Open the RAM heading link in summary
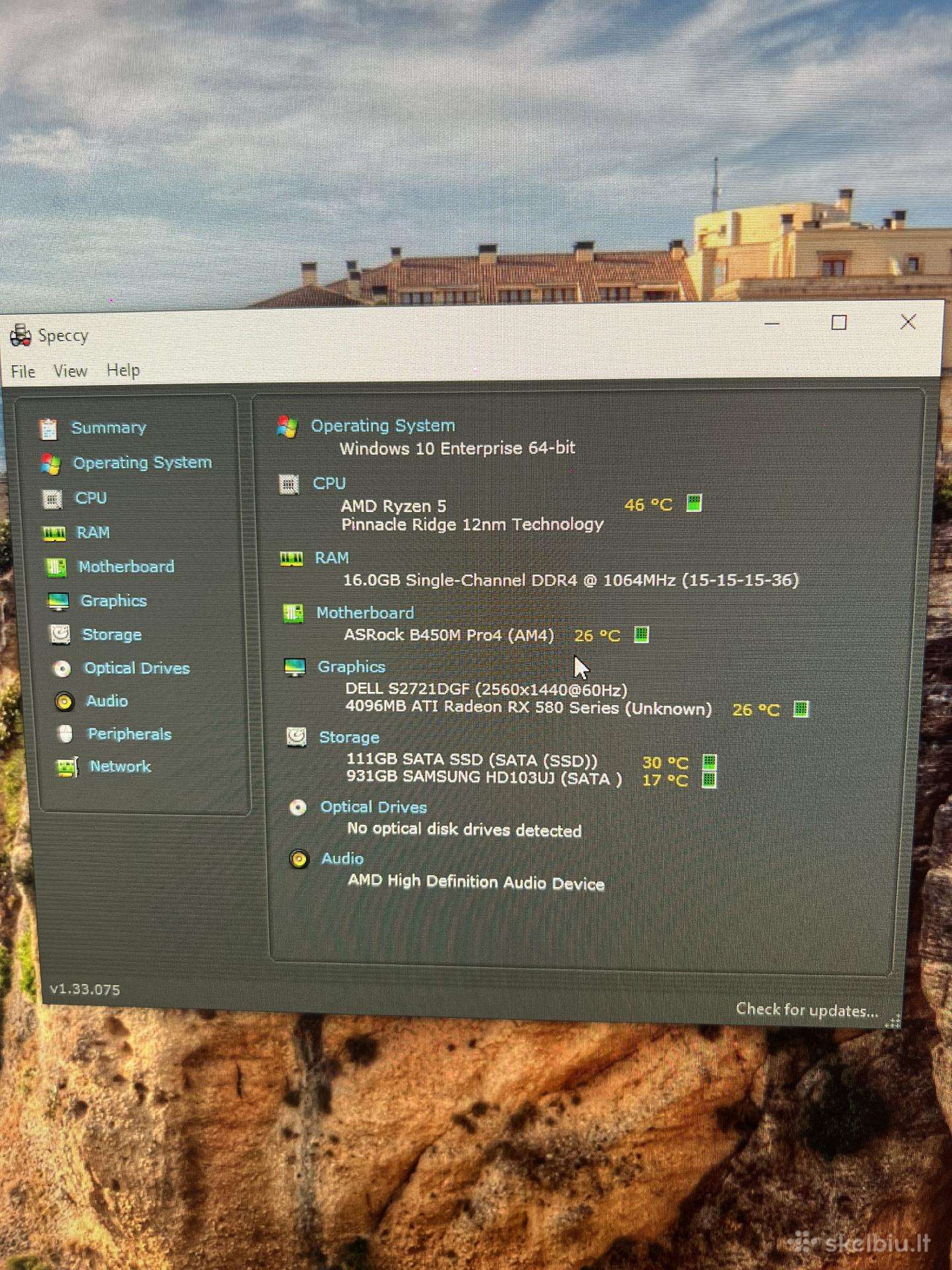 click(332, 558)
